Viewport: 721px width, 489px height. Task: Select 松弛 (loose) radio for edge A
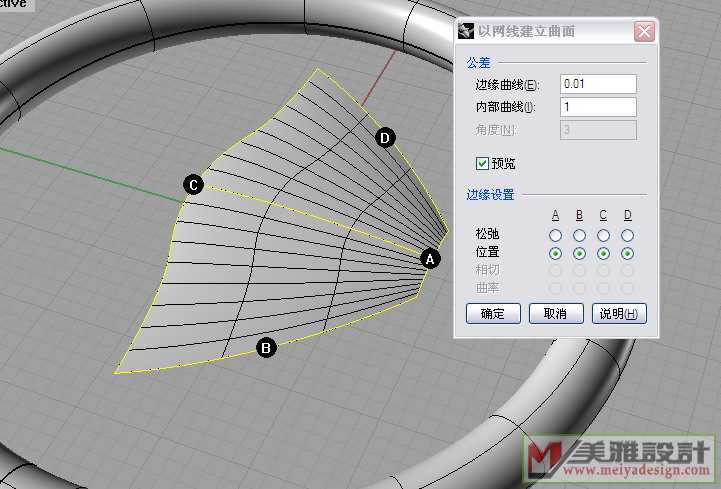point(556,235)
